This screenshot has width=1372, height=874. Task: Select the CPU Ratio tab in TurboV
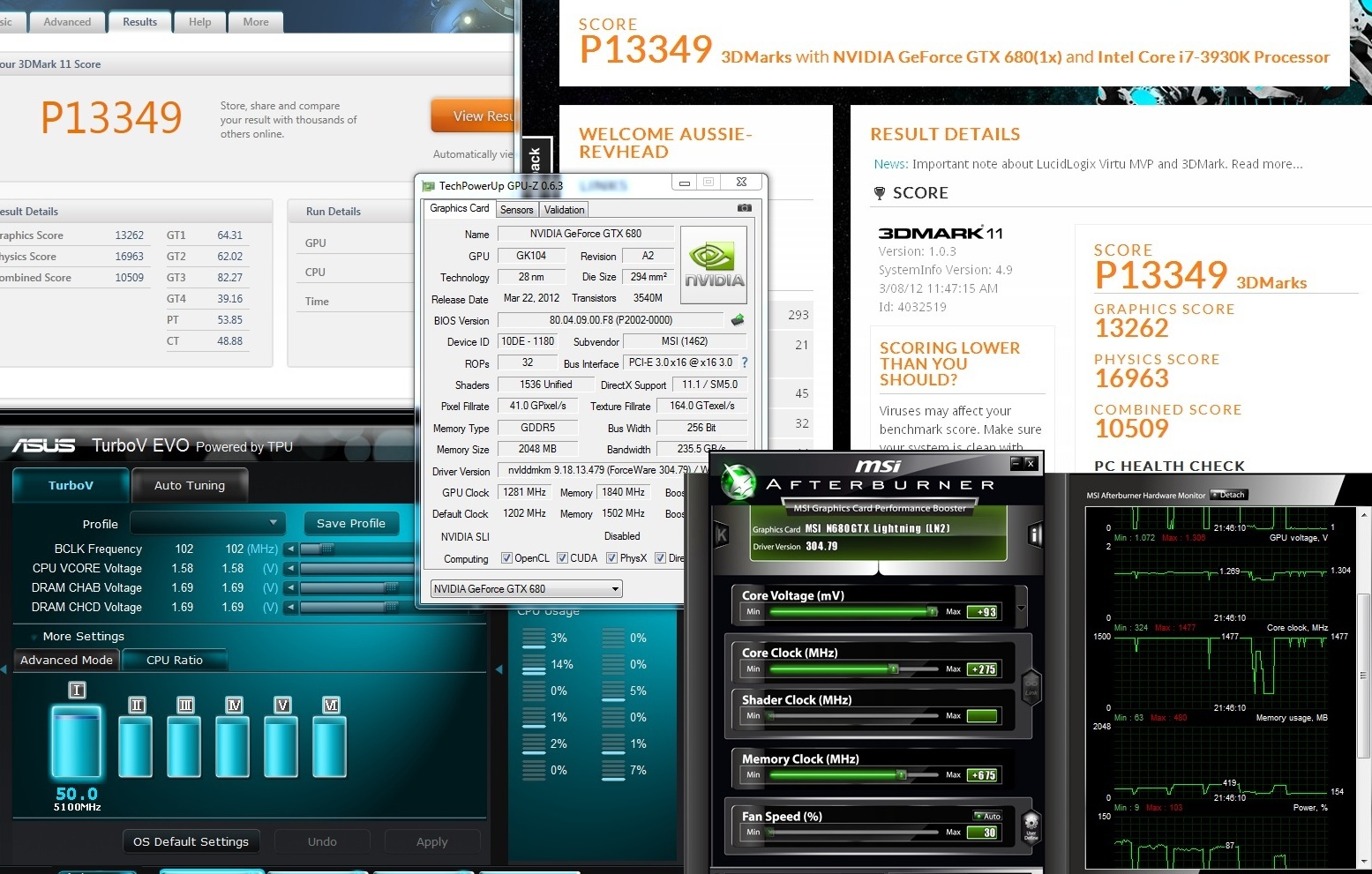click(175, 660)
